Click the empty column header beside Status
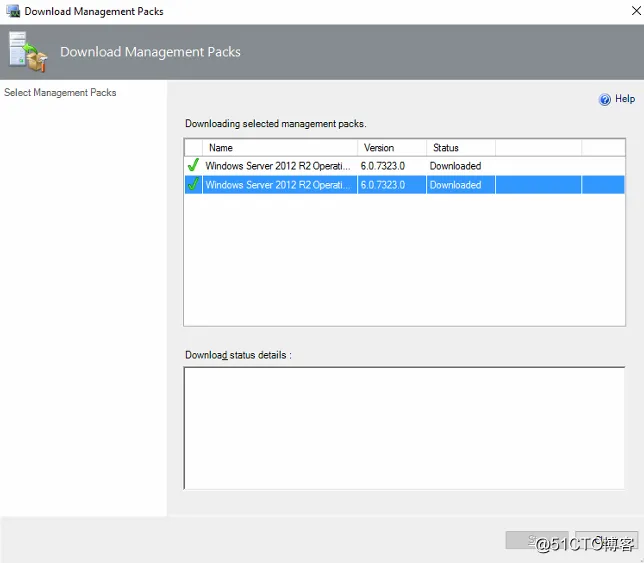This screenshot has height=563, width=644. point(538,148)
